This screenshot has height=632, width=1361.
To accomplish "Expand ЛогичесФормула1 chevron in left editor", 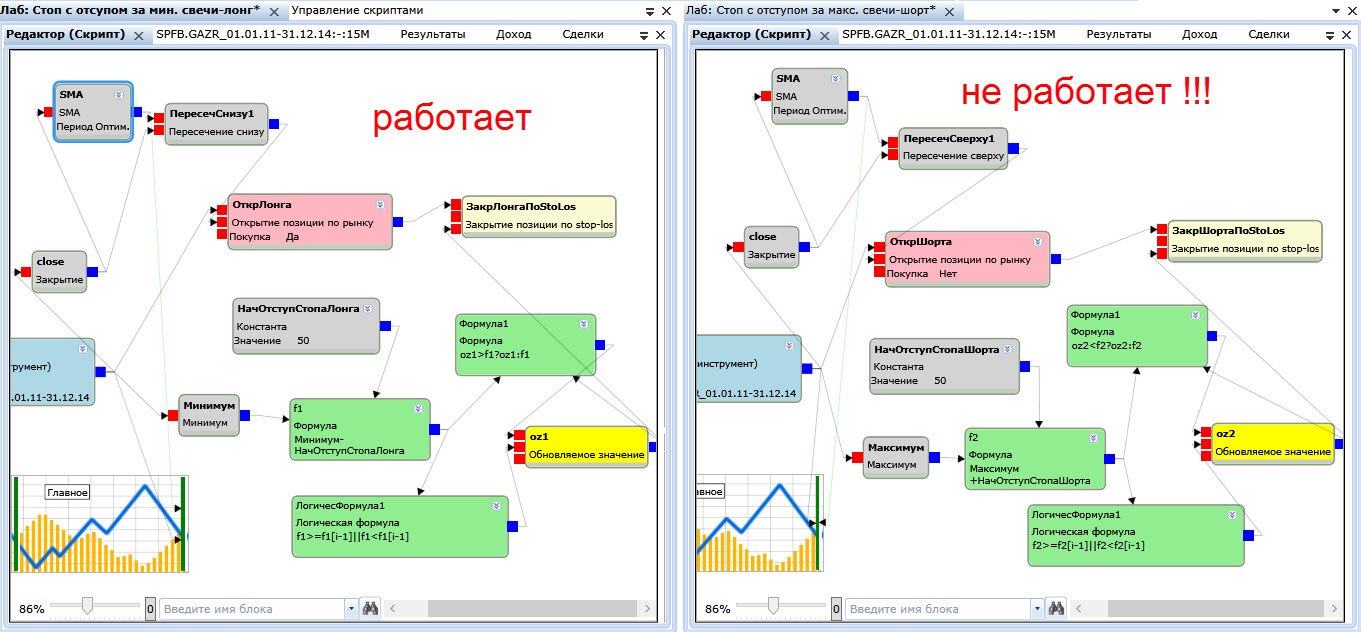I will click(496, 505).
